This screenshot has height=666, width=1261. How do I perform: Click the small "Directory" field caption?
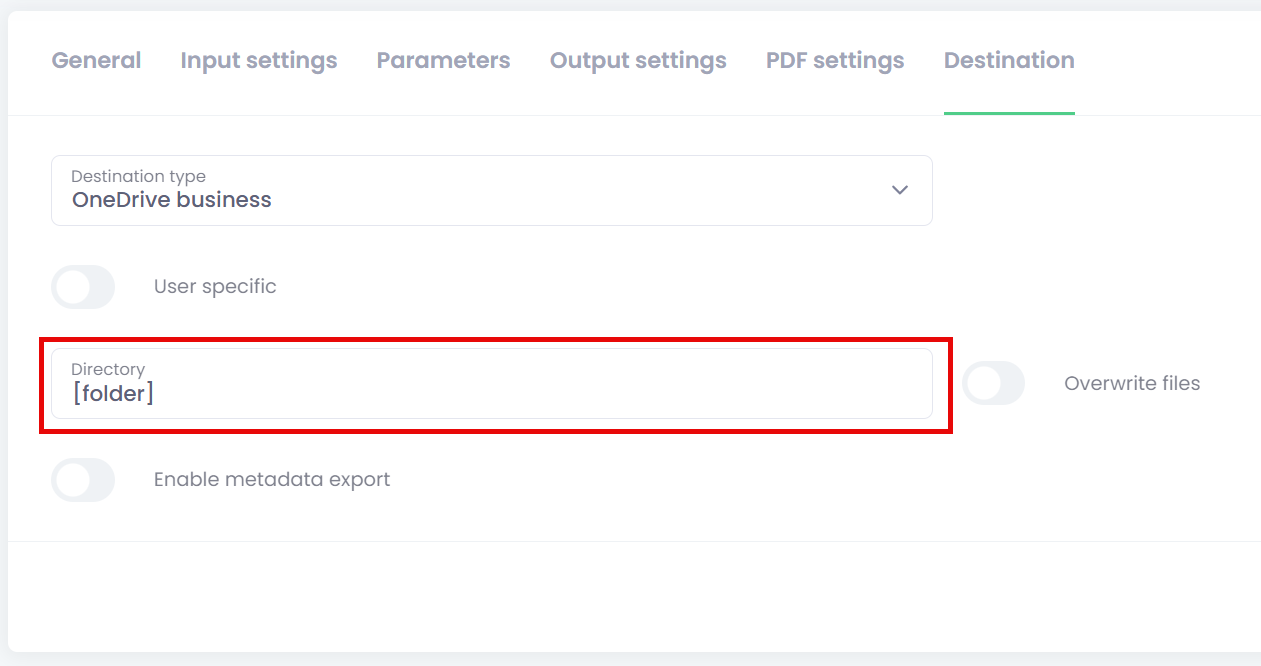click(x=108, y=370)
